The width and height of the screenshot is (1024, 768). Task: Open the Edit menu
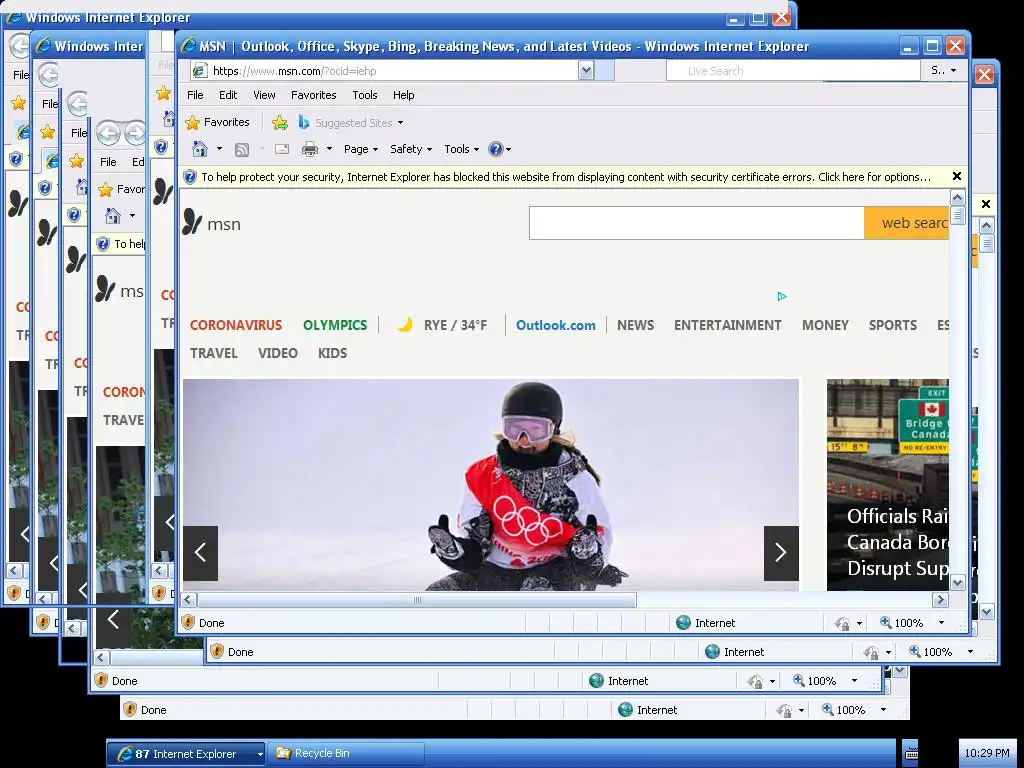click(228, 95)
